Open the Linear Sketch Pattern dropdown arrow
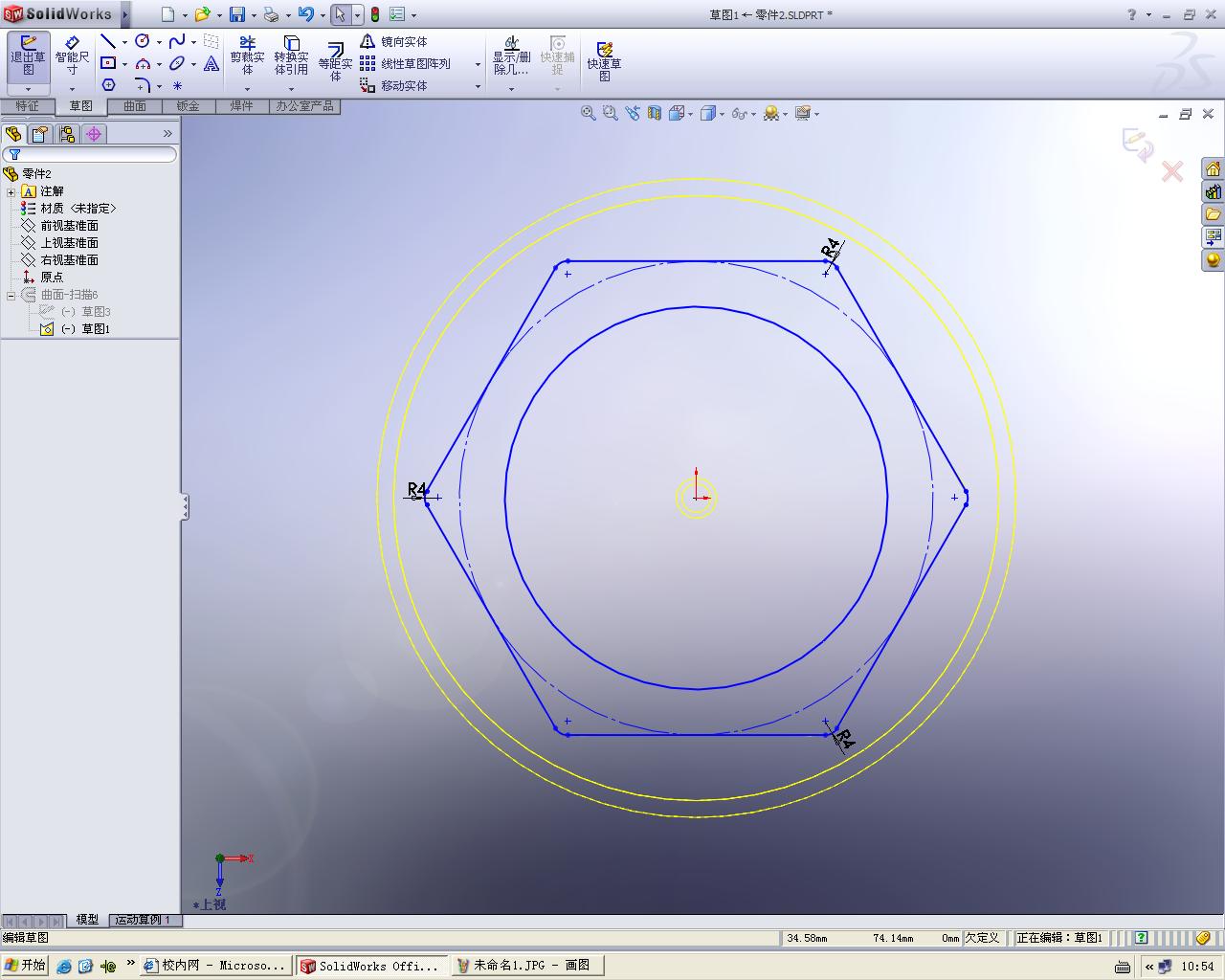The height and width of the screenshot is (980, 1225). point(478,64)
